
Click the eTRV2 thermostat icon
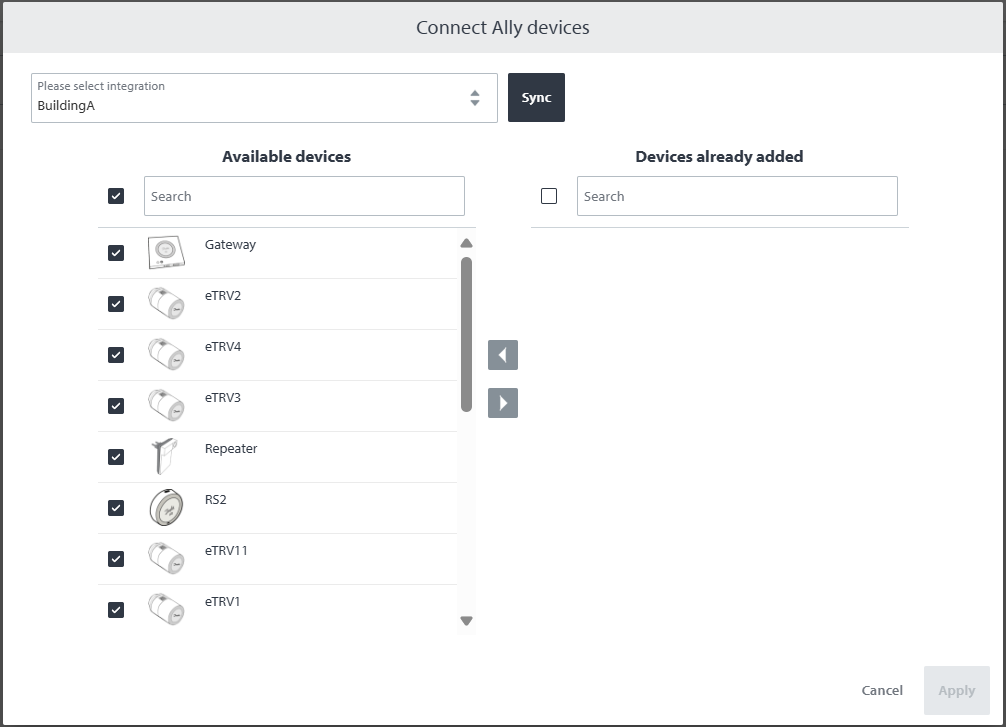pyautogui.click(x=166, y=304)
